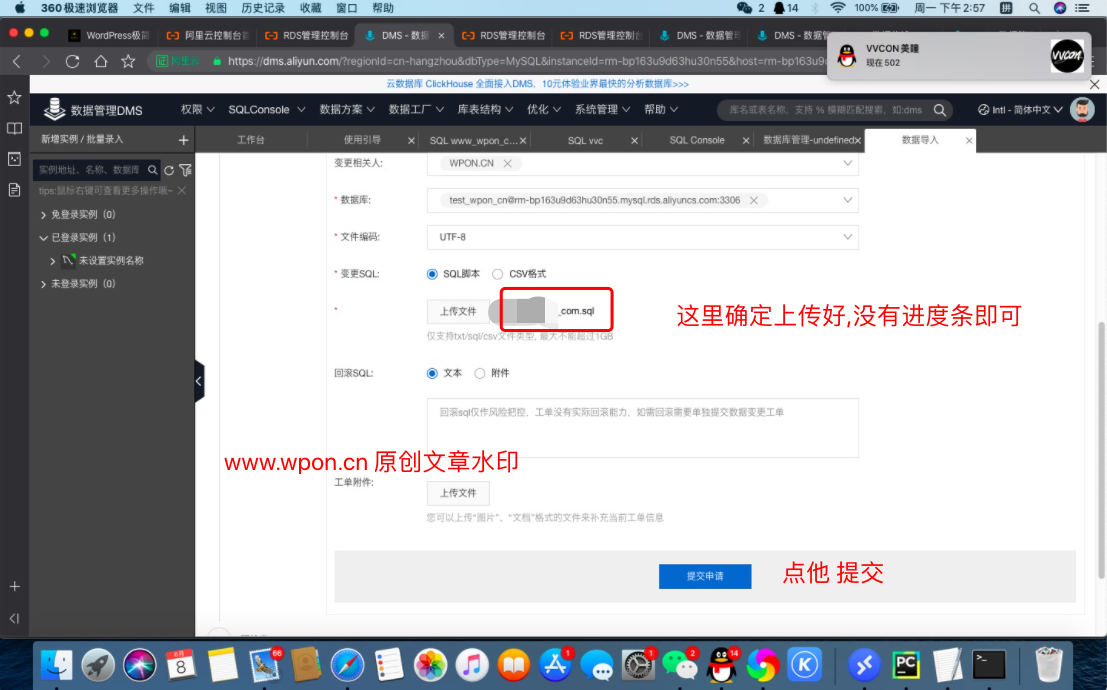Choose 文本 for rollback SQL
Image resolution: width=1107 pixels, height=690 pixels.
click(432, 373)
